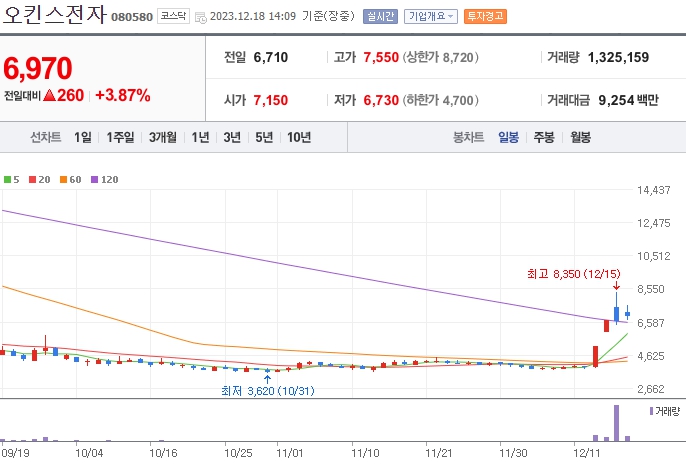
Task: Click the 거래량 legend in volume chart
Action: click(665, 411)
